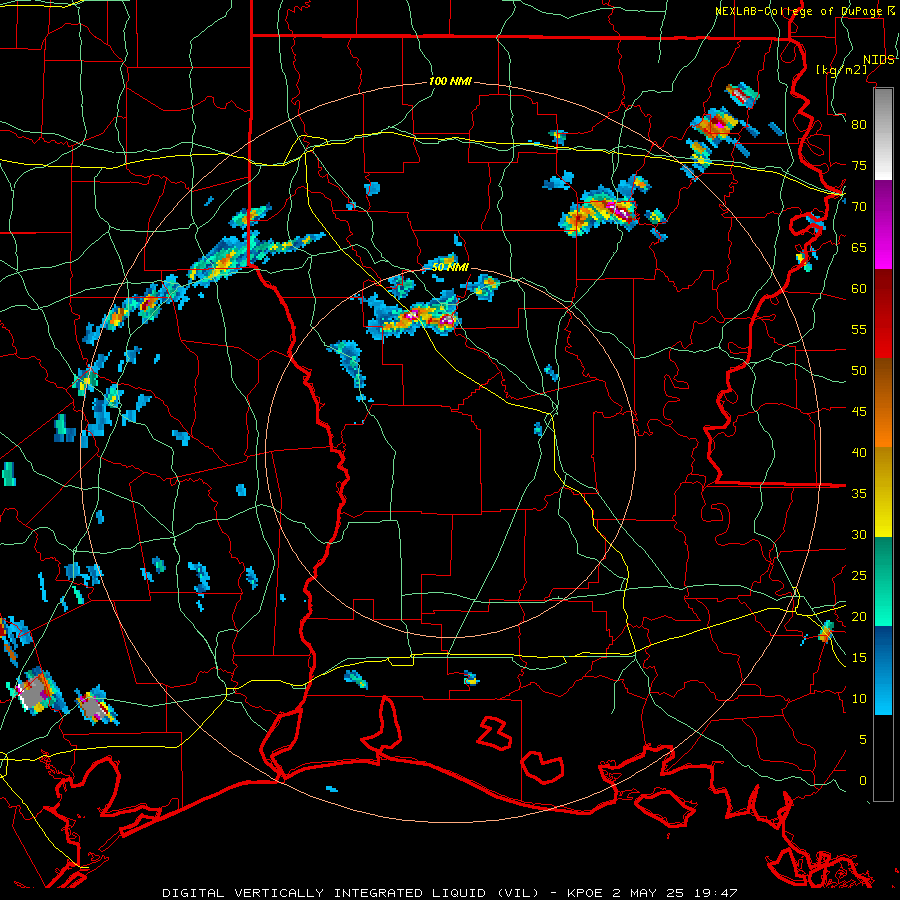Click the scale value 15

859,657
